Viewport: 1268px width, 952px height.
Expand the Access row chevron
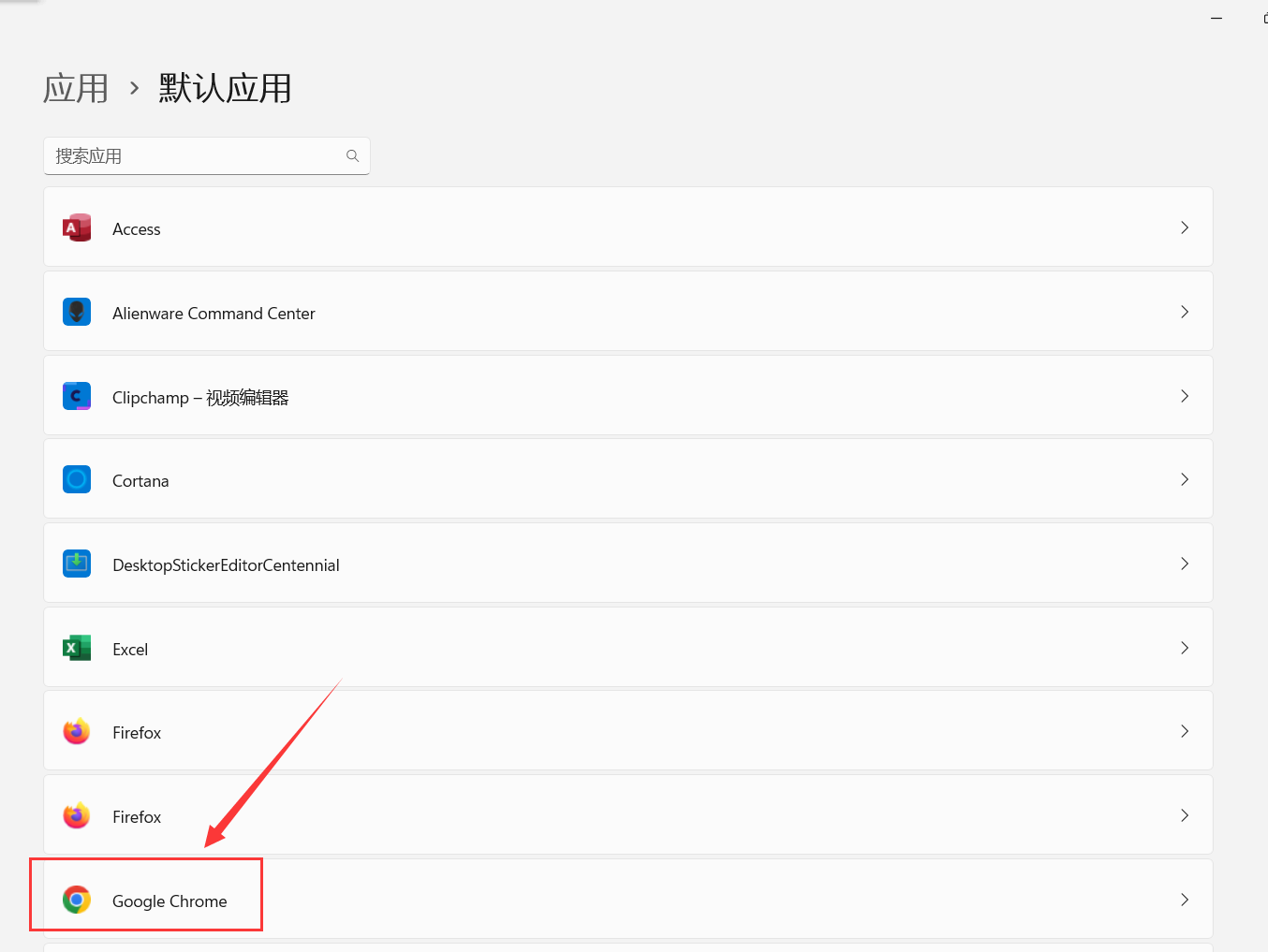[x=1185, y=227]
